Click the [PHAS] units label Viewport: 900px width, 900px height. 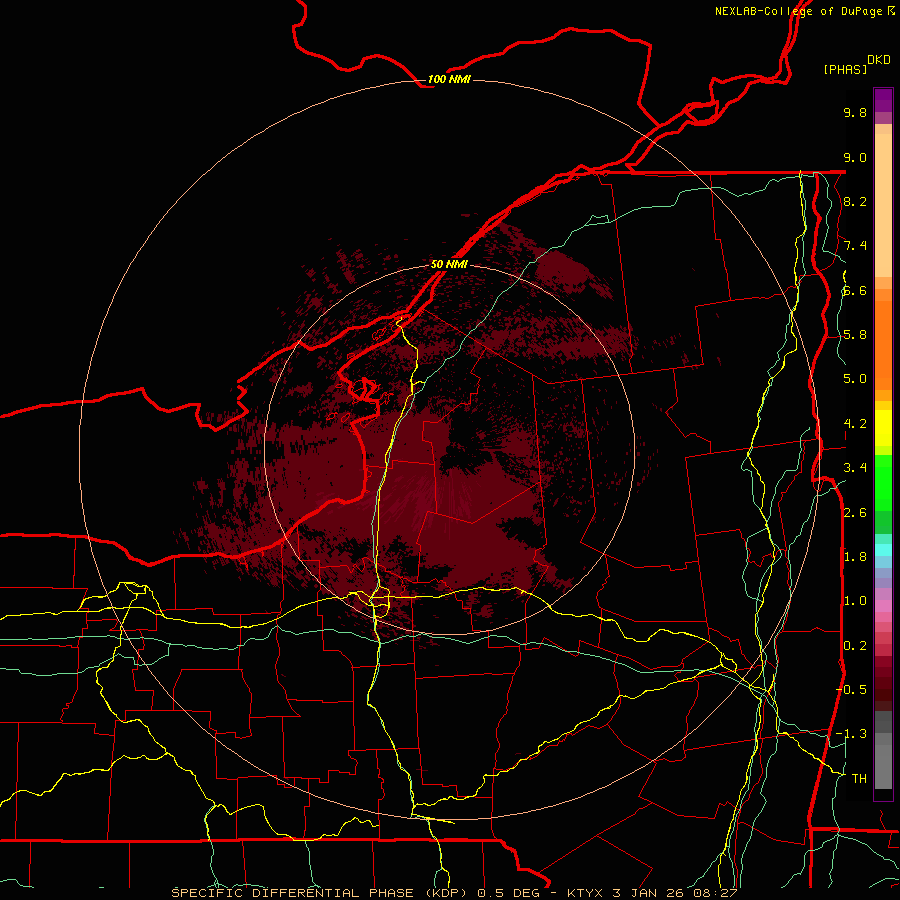(845, 69)
